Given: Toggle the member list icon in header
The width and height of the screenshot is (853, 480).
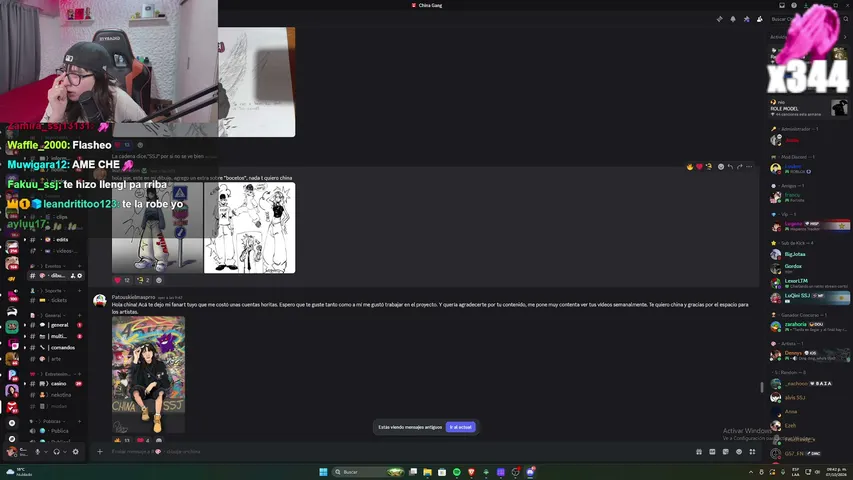Looking at the screenshot, I should 759,19.
